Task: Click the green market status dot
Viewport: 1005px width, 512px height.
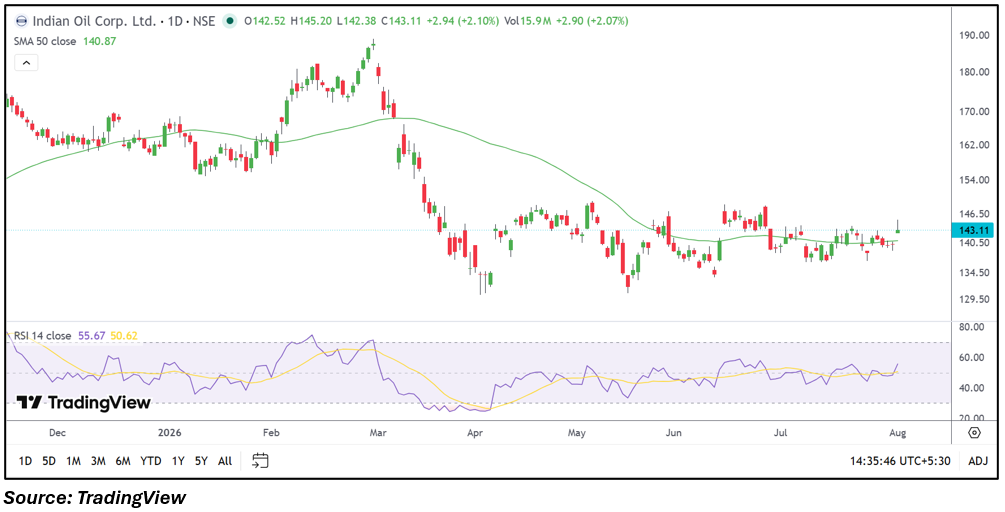Action: 229,21
